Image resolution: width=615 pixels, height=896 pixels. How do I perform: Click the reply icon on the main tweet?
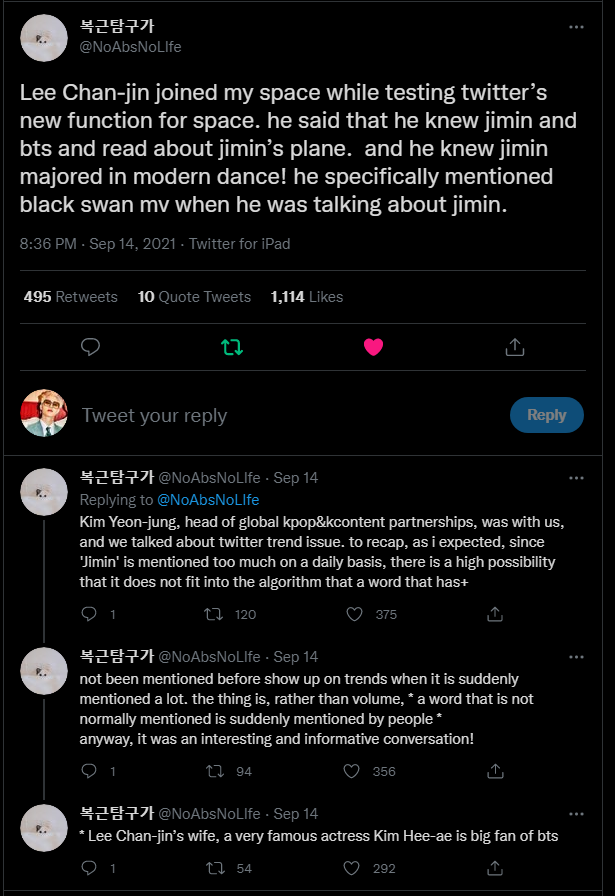(90, 347)
